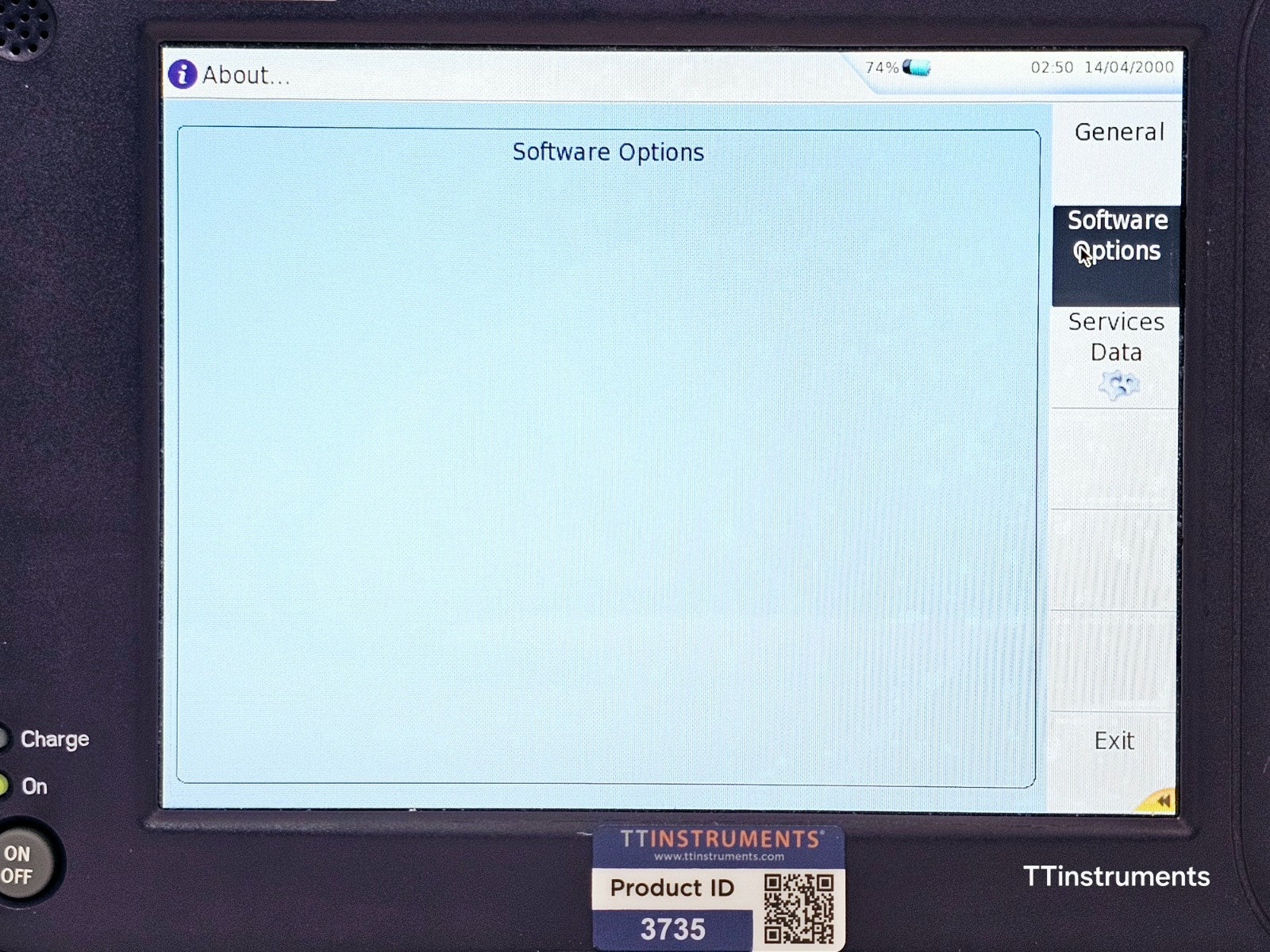Click the Services Data gear icon
1270x952 pixels.
[x=1118, y=386]
